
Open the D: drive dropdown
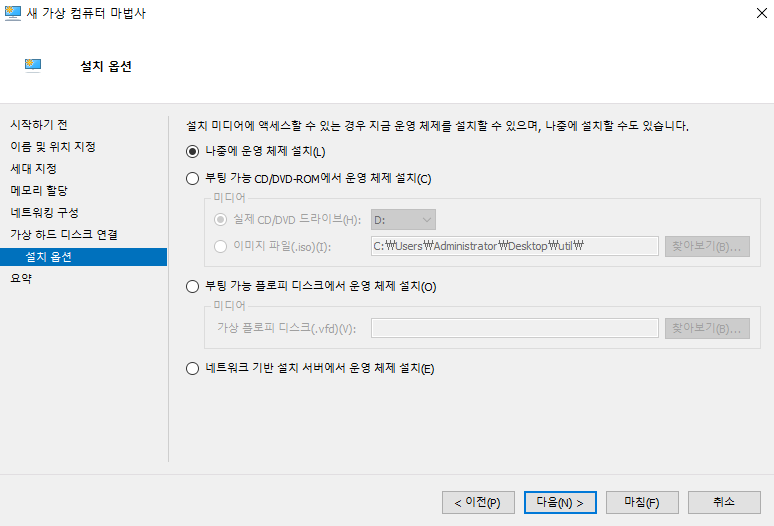coord(403,220)
